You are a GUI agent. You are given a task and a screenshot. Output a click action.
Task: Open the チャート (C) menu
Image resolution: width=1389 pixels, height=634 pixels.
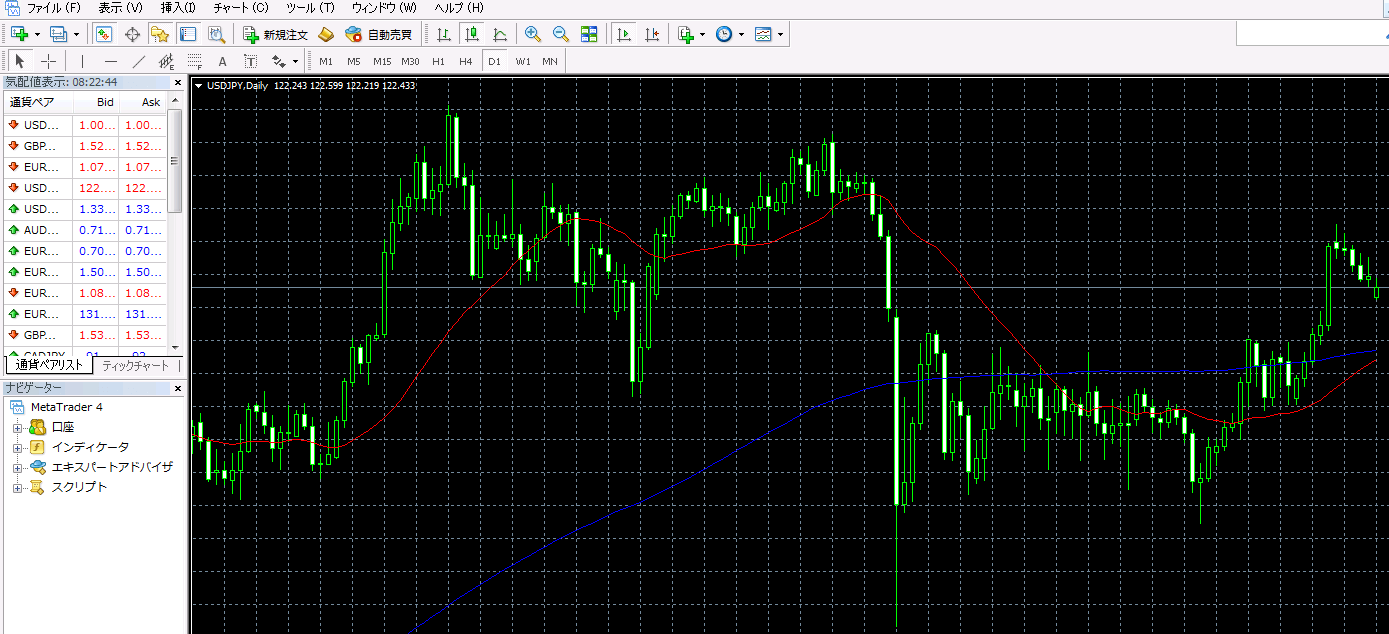coord(241,8)
